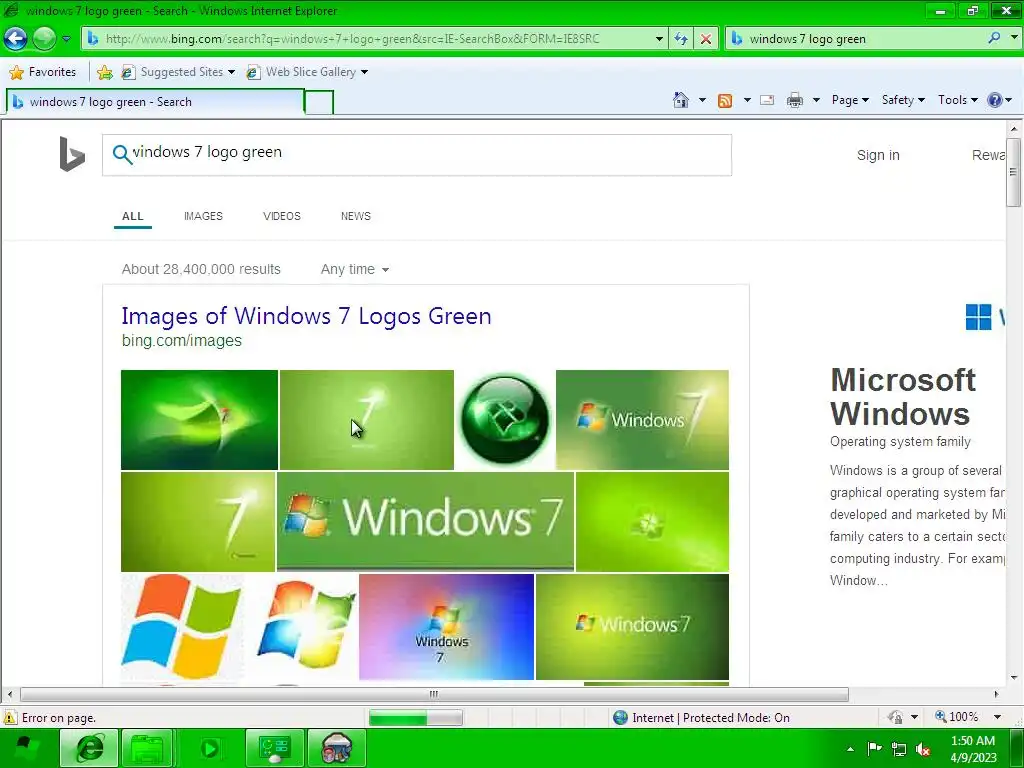Expand the Home button dropdown arrow
1024x768 pixels.
click(x=702, y=100)
